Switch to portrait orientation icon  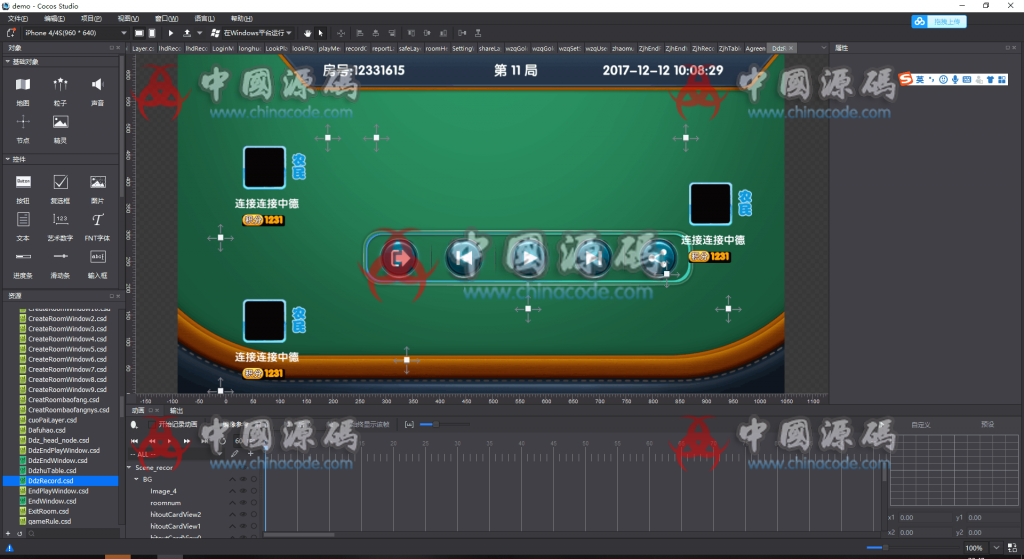[152, 33]
